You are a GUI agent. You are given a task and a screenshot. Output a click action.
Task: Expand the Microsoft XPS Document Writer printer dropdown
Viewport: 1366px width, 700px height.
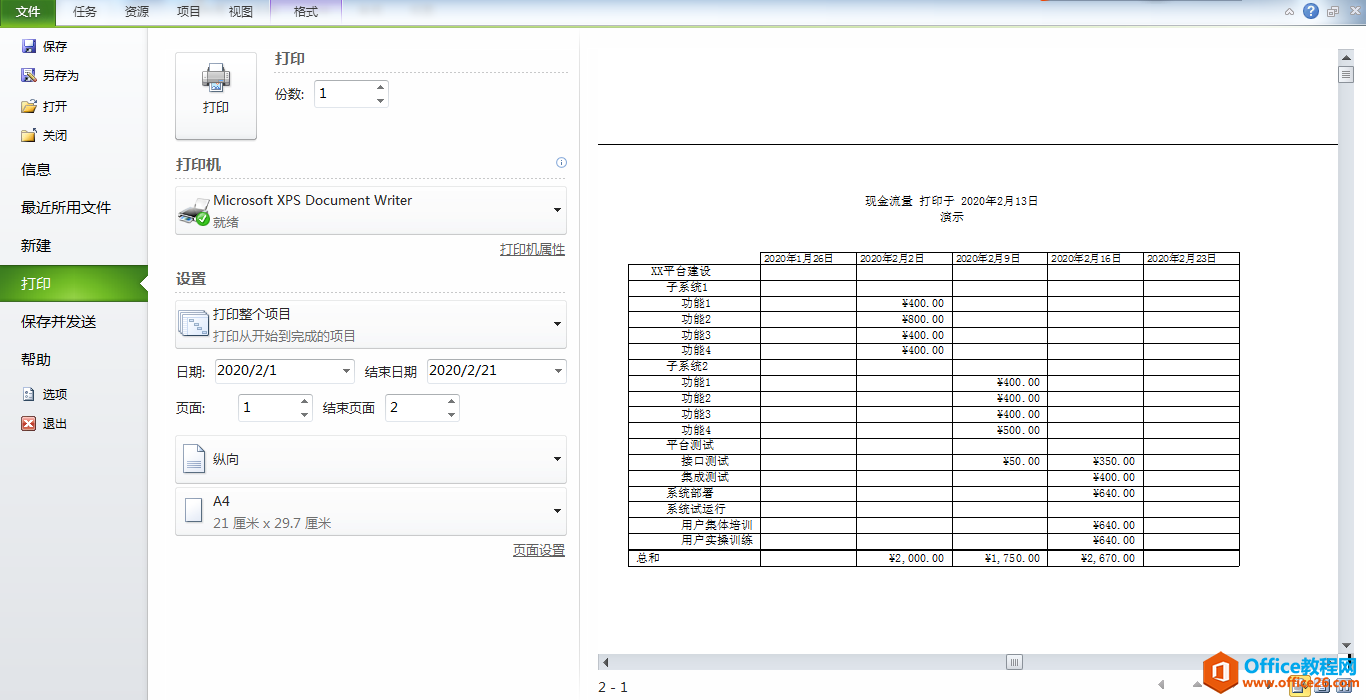556,210
